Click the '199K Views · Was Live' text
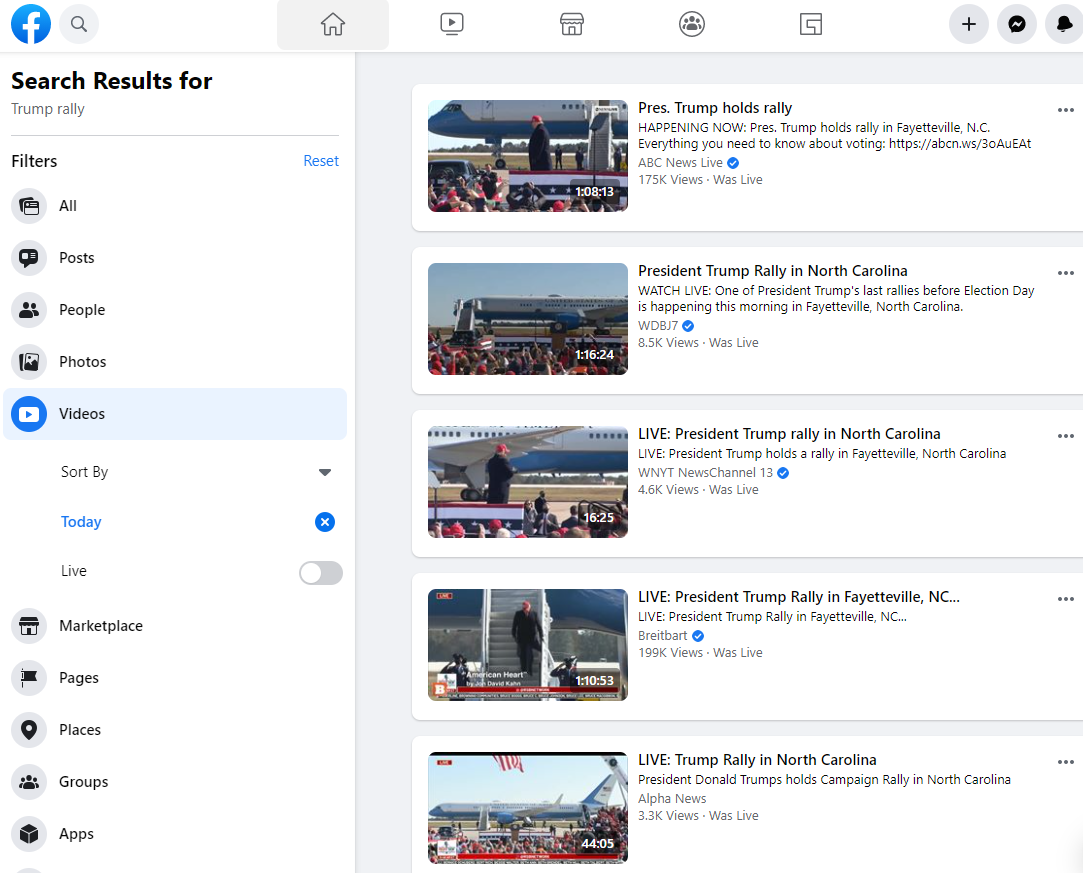 tap(700, 653)
